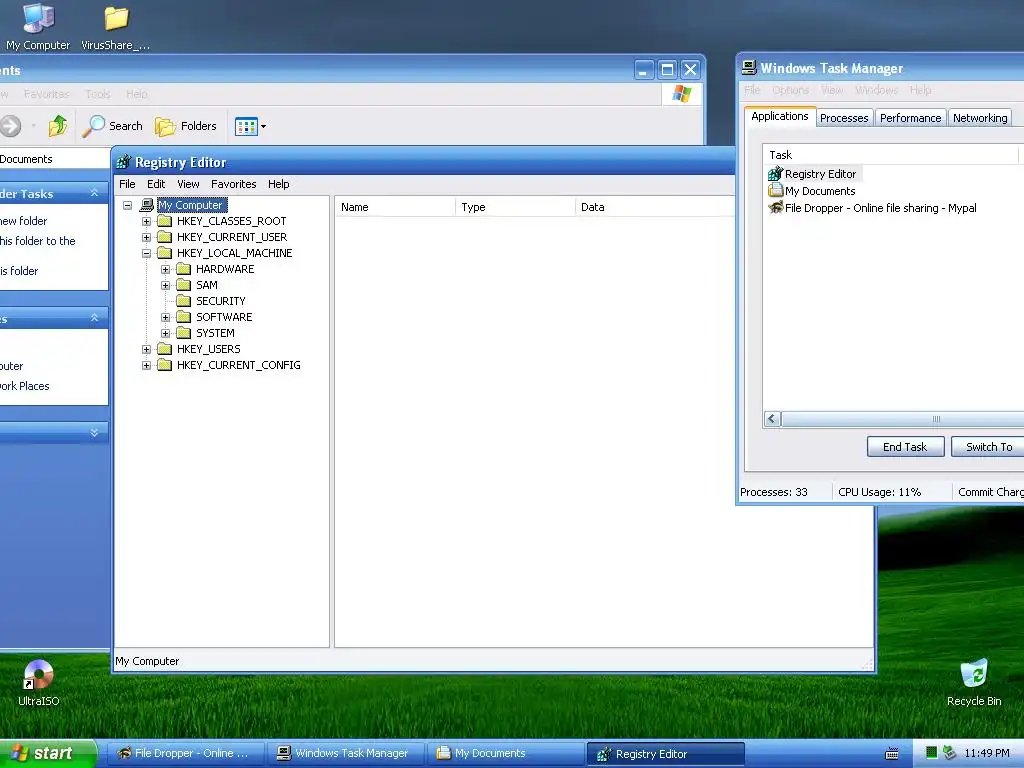
Task: Open the Registry Editor Help menu
Action: pyautogui.click(x=279, y=184)
